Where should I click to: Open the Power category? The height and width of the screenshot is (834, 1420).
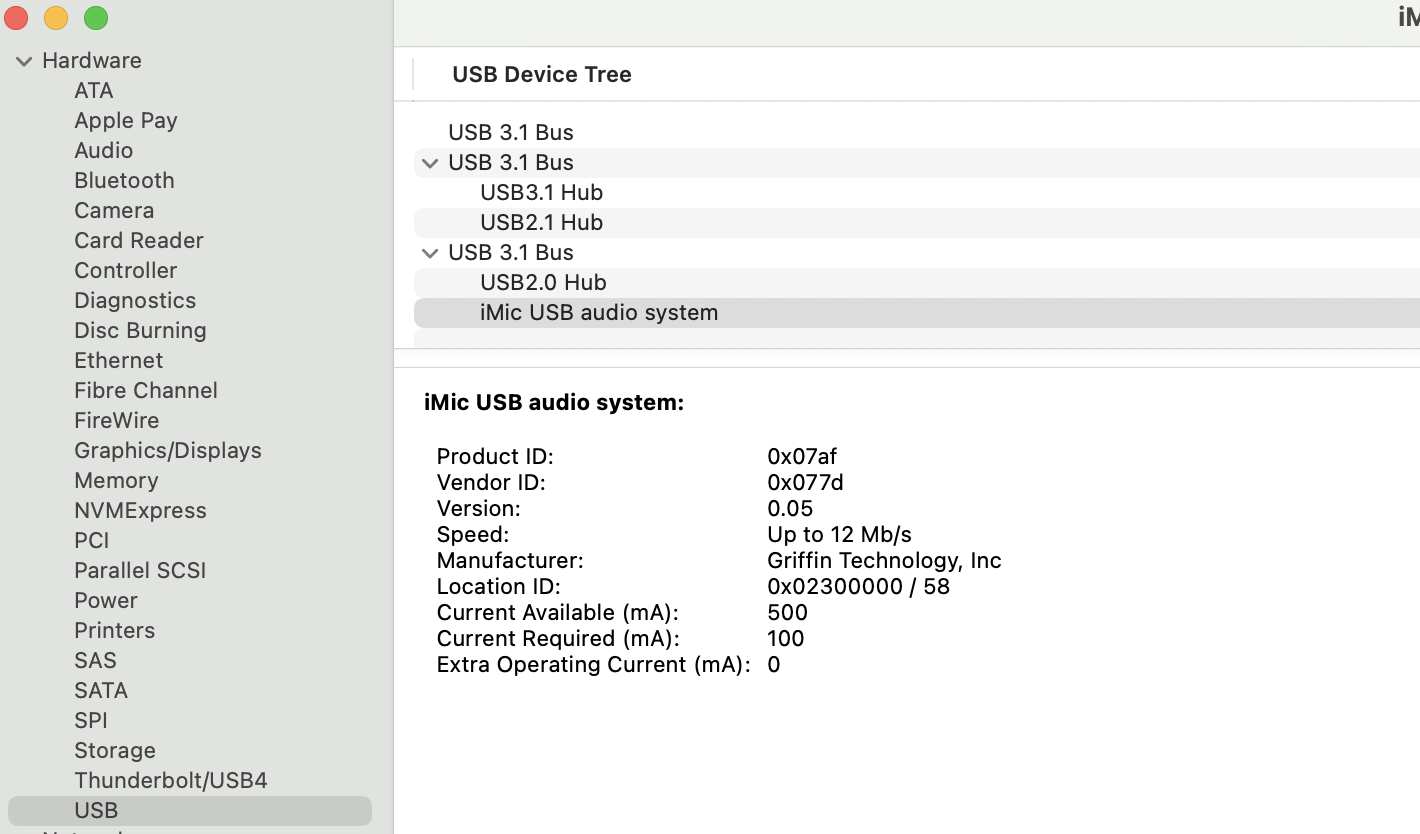[106, 600]
